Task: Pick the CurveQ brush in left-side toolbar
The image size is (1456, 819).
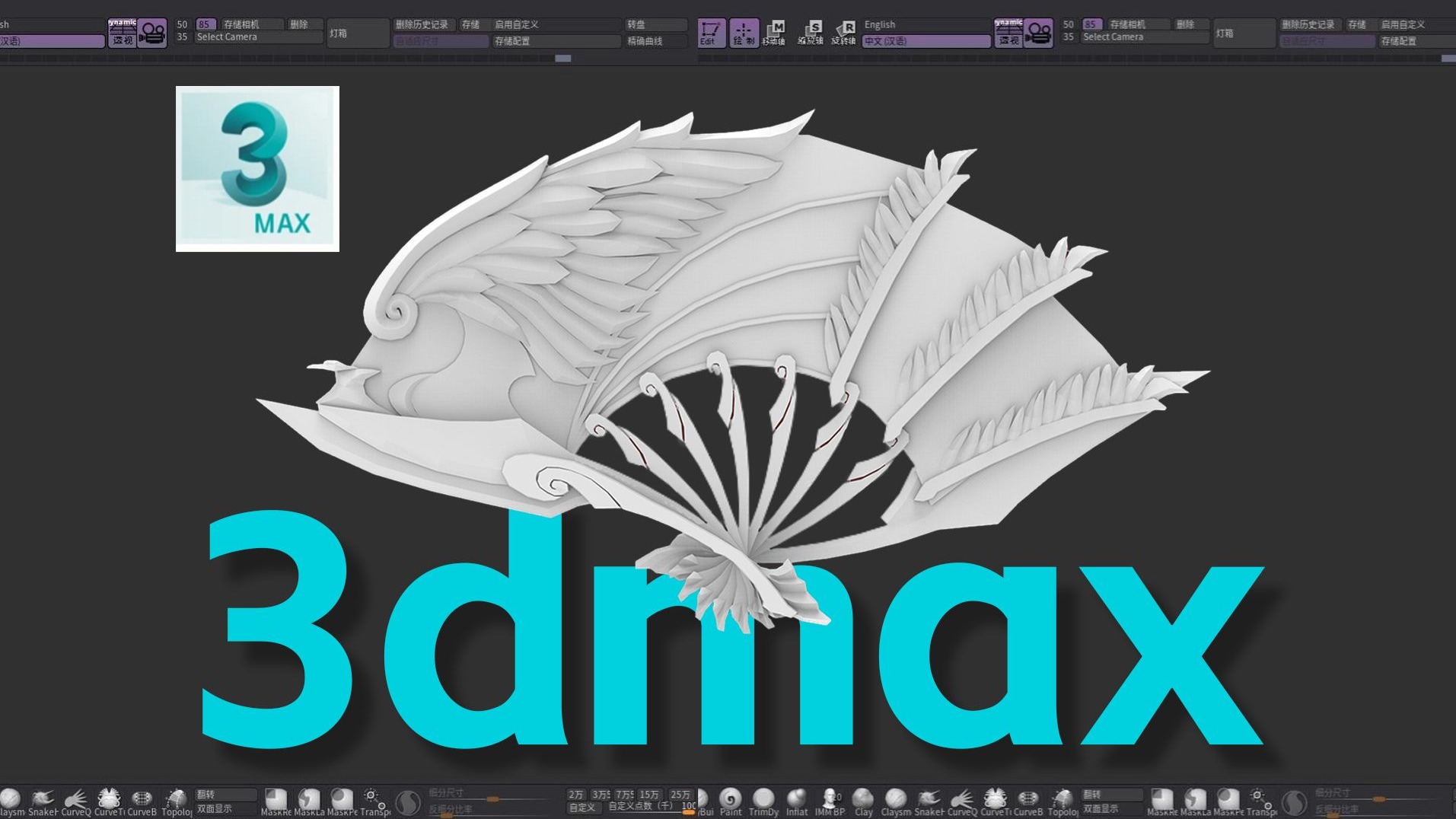Action: [x=75, y=802]
